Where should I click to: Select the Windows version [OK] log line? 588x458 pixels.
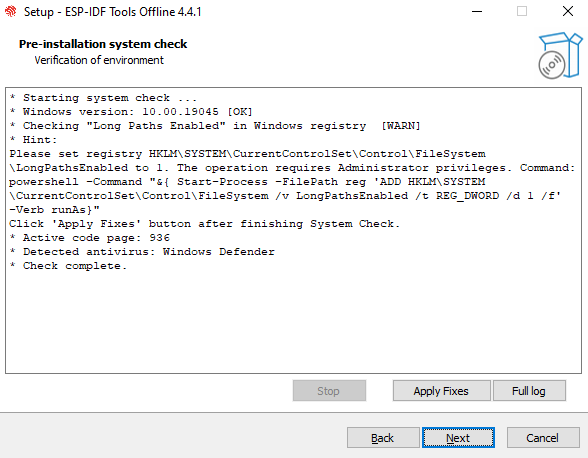[x=131, y=112]
